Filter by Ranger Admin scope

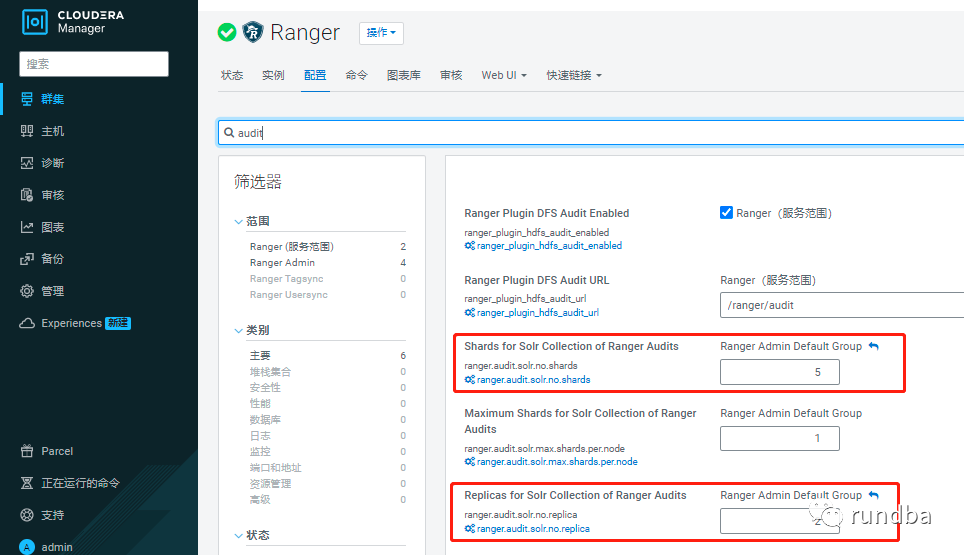[282, 262]
